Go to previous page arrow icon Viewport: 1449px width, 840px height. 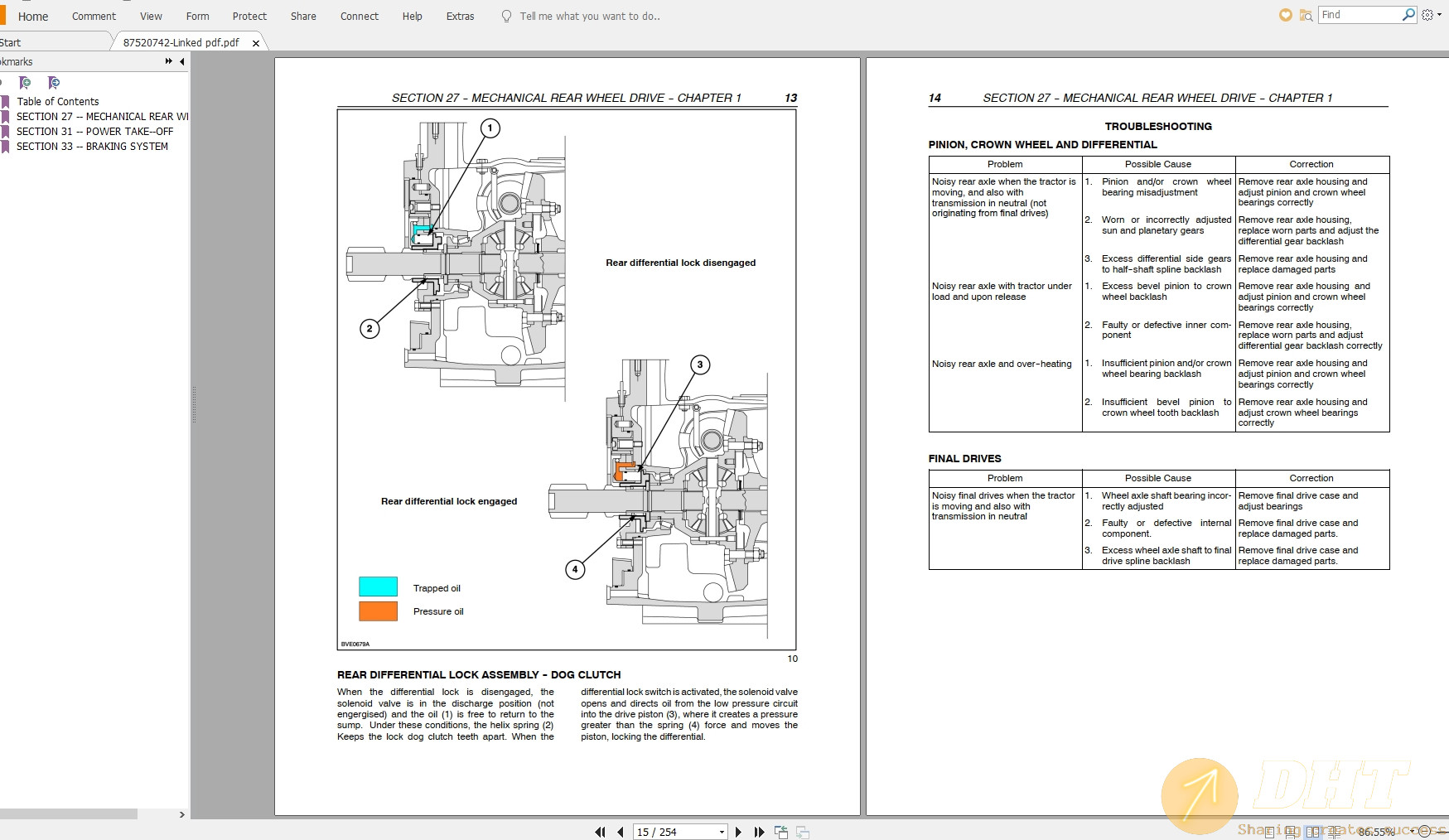click(621, 832)
